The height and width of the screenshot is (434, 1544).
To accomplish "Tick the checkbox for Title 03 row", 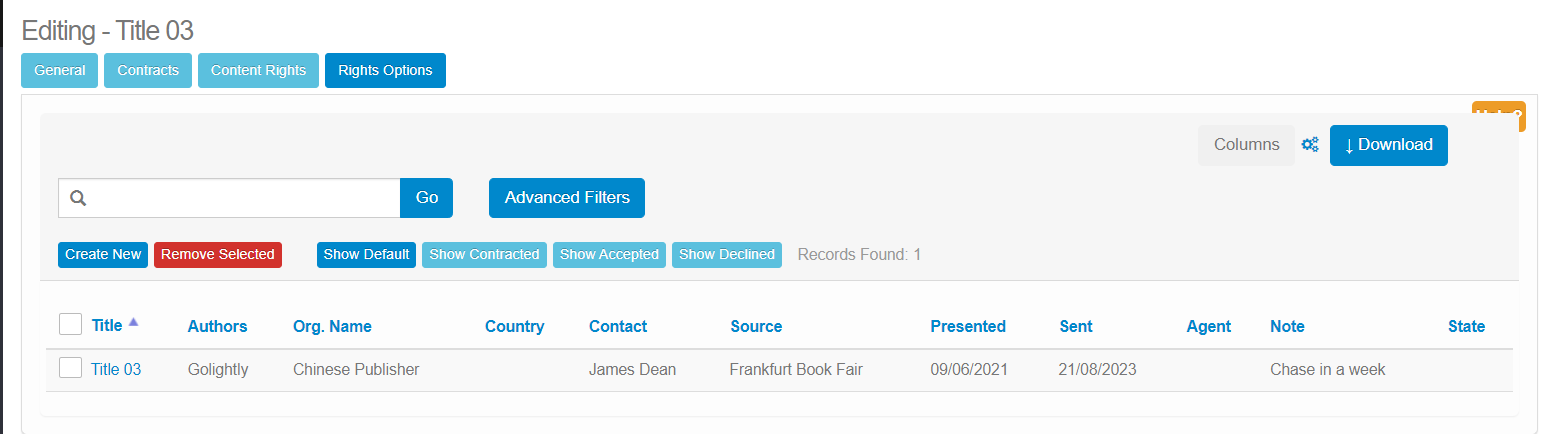I will pyautogui.click(x=70, y=369).
